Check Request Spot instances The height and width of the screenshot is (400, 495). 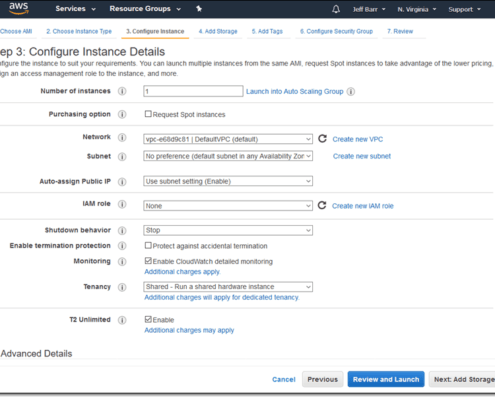pos(148,114)
